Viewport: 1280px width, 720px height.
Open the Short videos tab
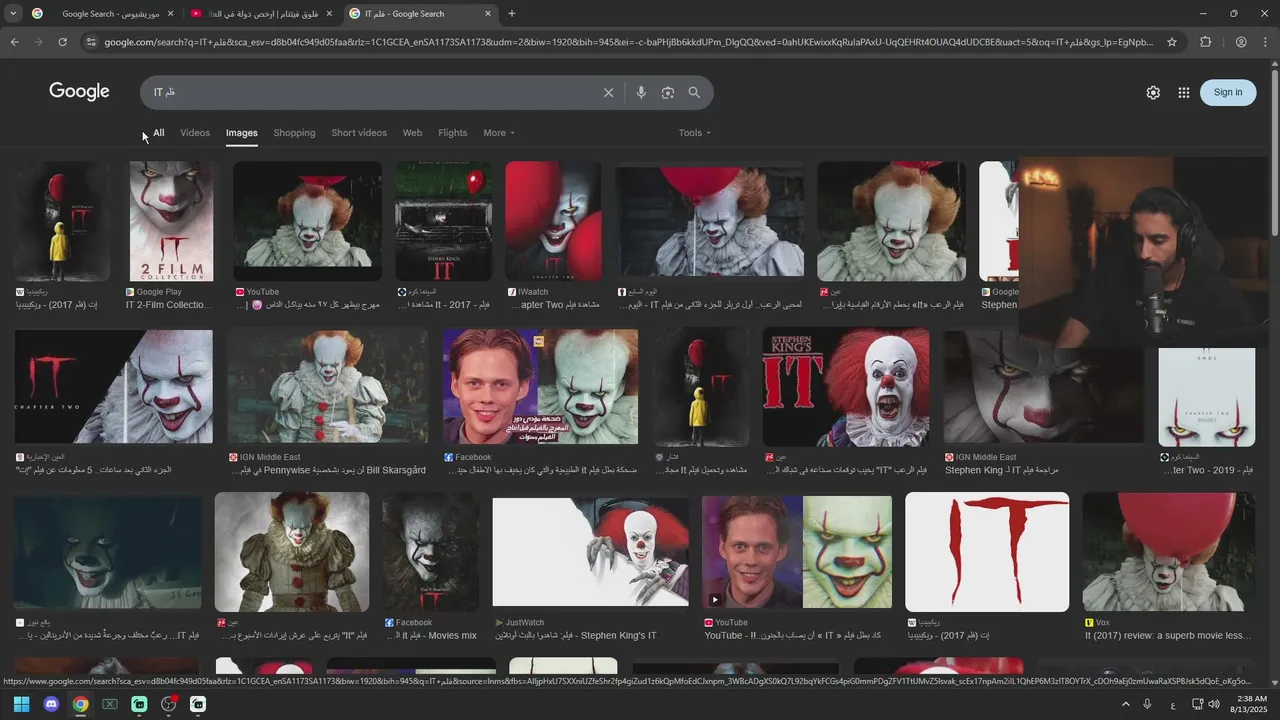pyautogui.click(x=359, y=133)
